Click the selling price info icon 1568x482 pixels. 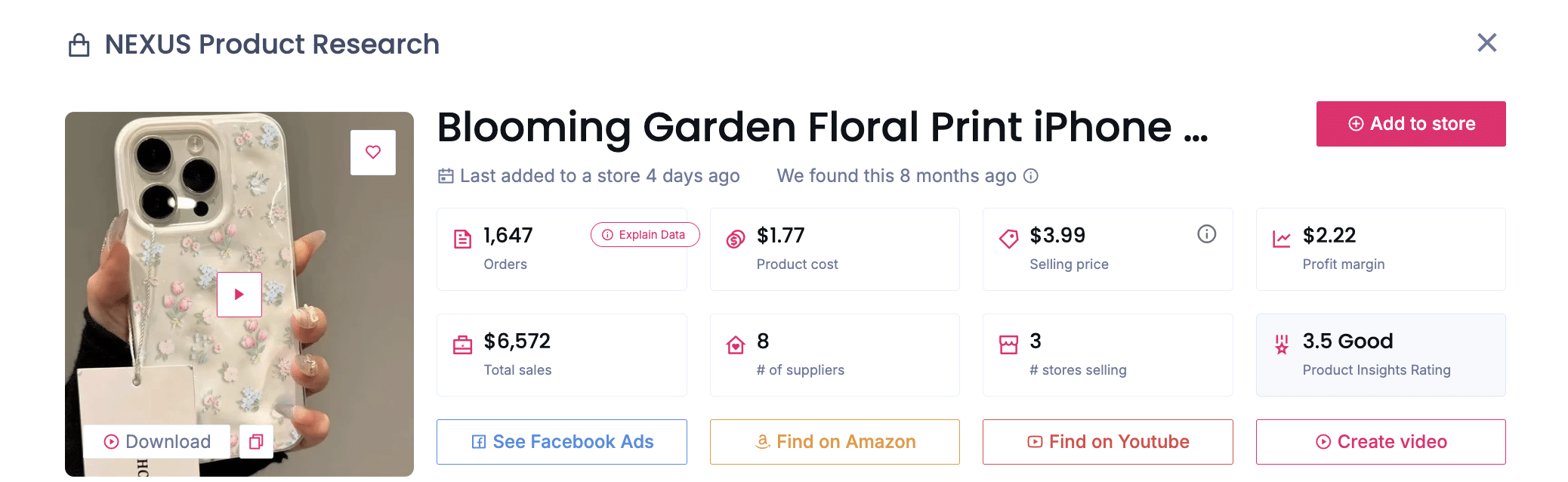point(1206,234)
